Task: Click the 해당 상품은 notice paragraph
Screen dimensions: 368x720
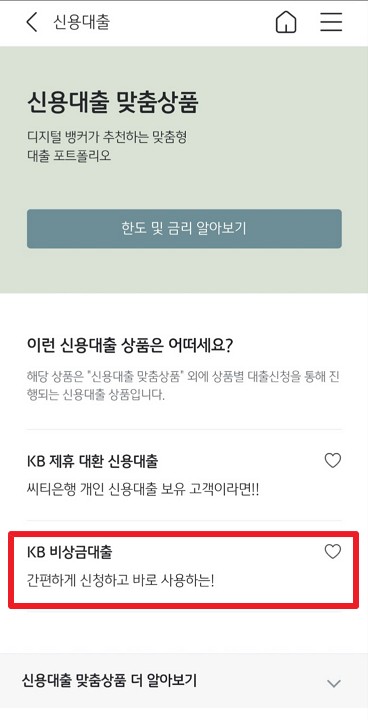Action: coord(184,386)
